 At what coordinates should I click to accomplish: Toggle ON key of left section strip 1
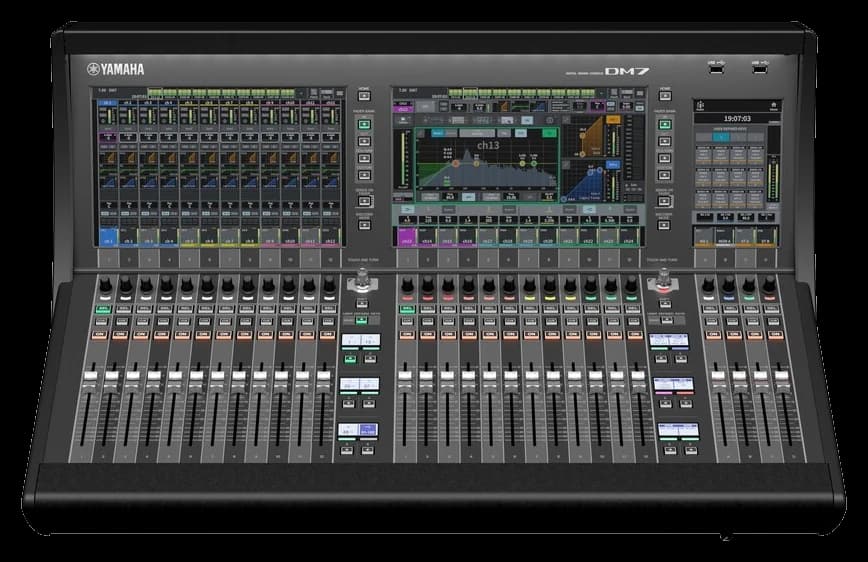[100, 335]
